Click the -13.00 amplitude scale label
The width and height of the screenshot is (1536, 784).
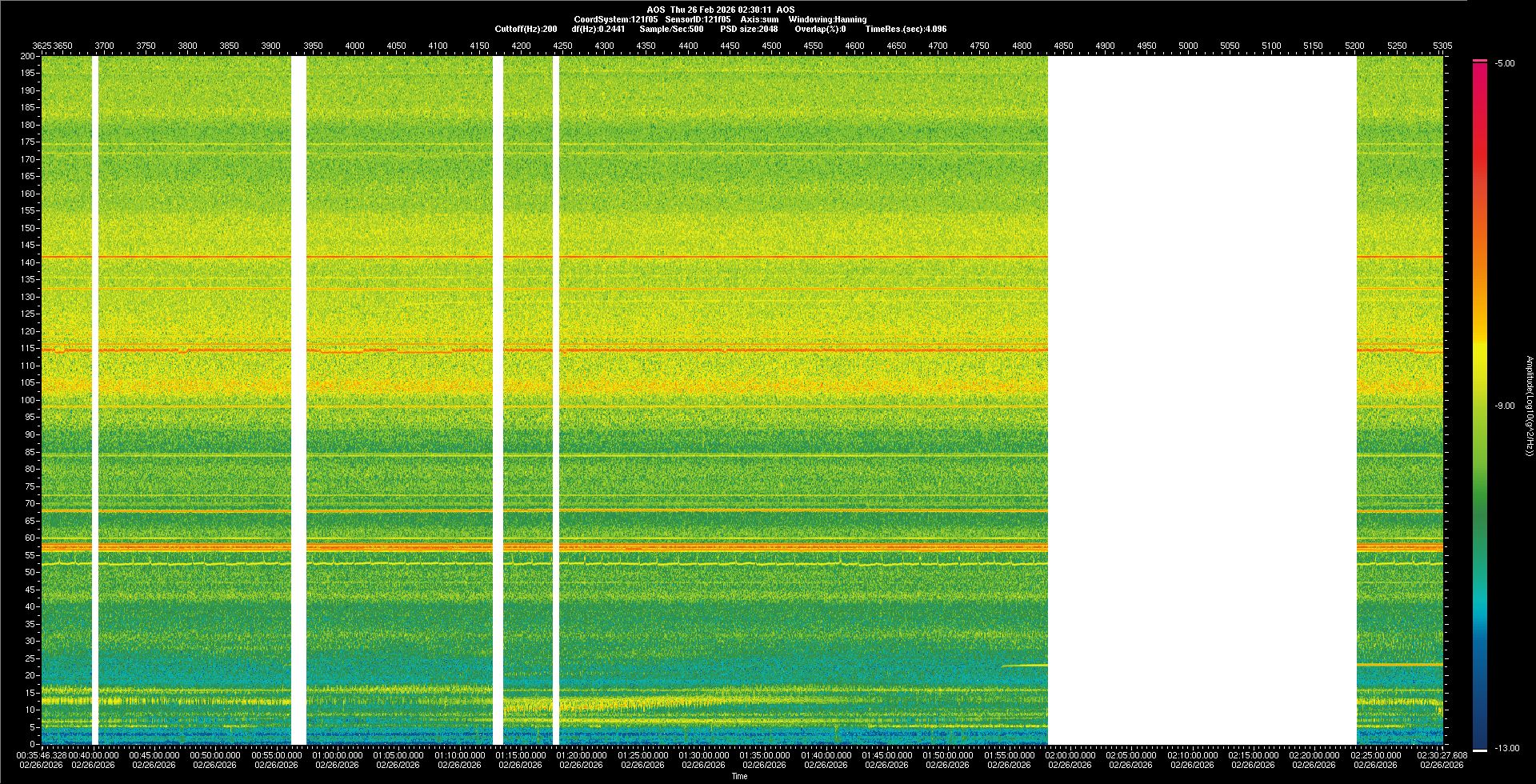click(1506, 749)
